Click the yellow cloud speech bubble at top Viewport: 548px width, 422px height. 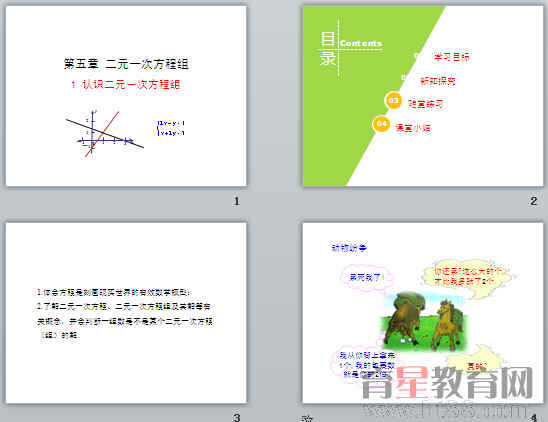(468, 277)
